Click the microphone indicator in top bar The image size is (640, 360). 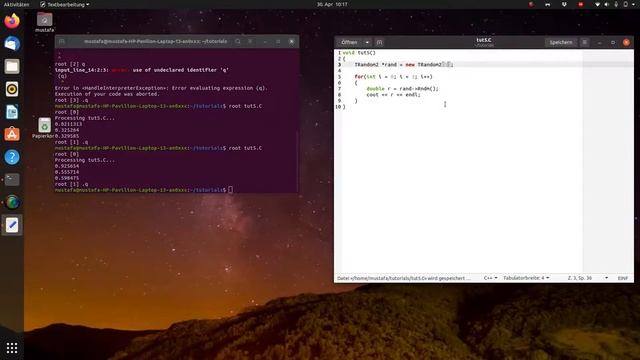(x=616, y=4)
